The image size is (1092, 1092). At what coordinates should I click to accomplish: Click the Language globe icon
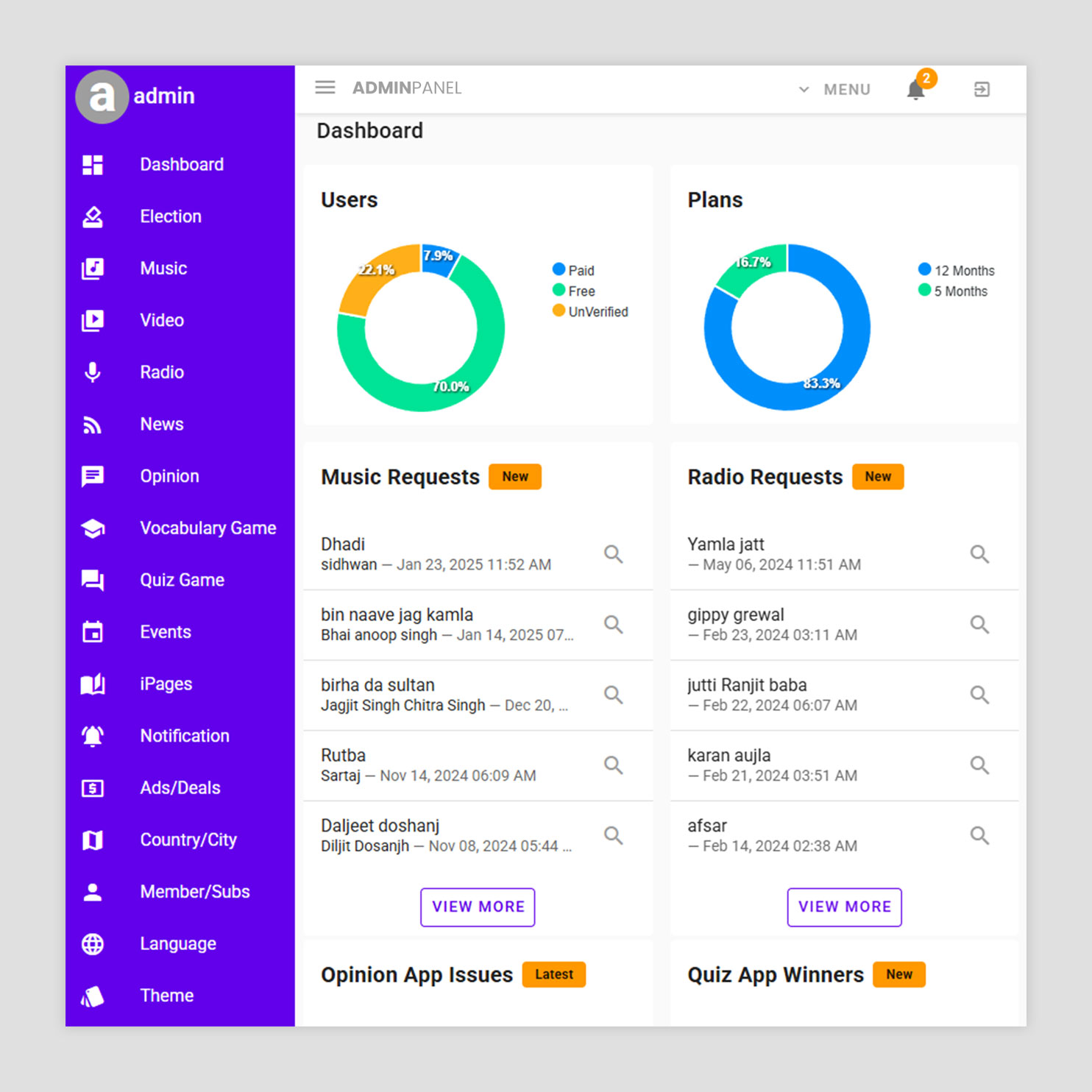93,944
